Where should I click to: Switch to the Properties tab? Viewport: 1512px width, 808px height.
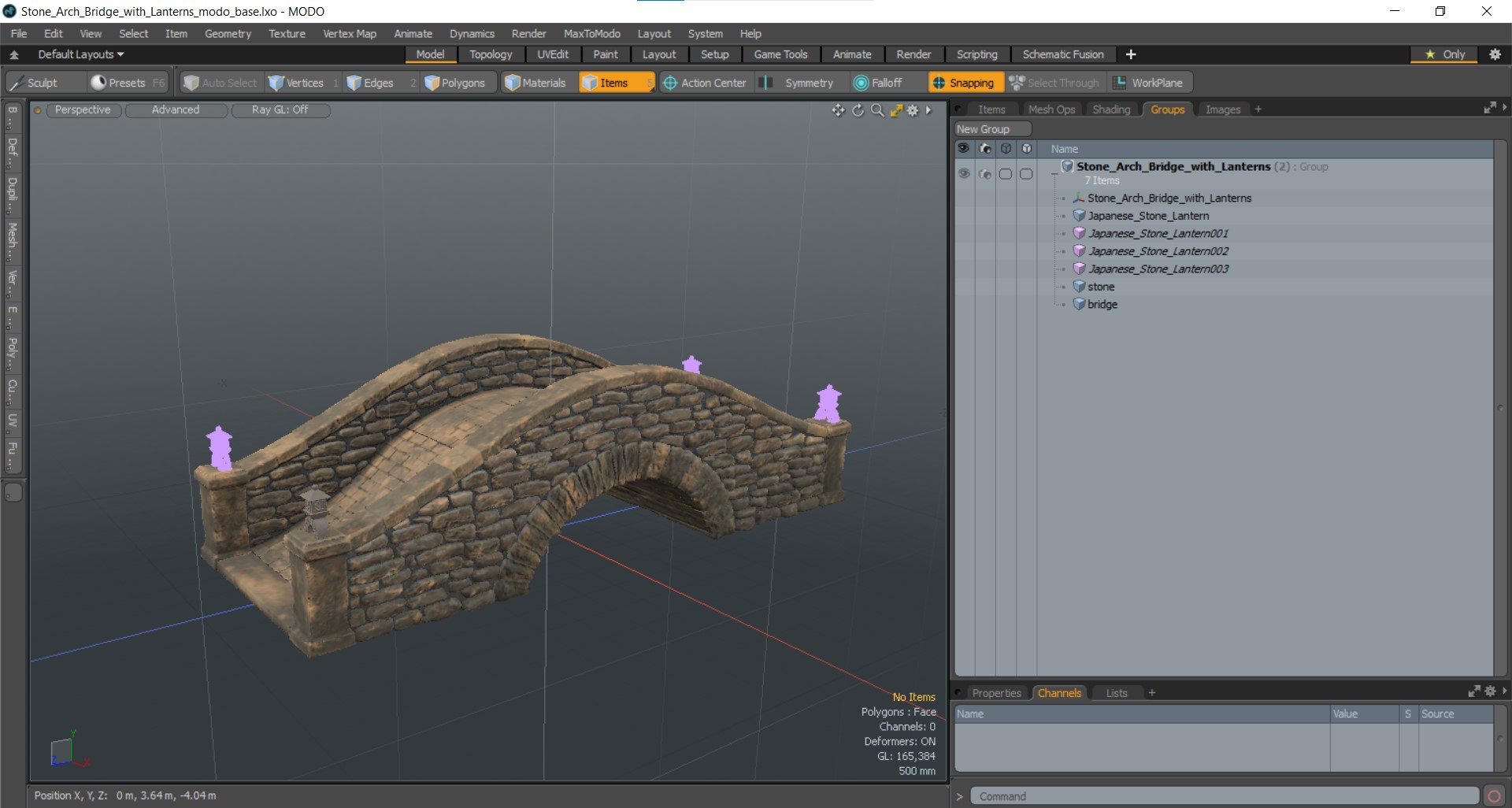point(996,693)
